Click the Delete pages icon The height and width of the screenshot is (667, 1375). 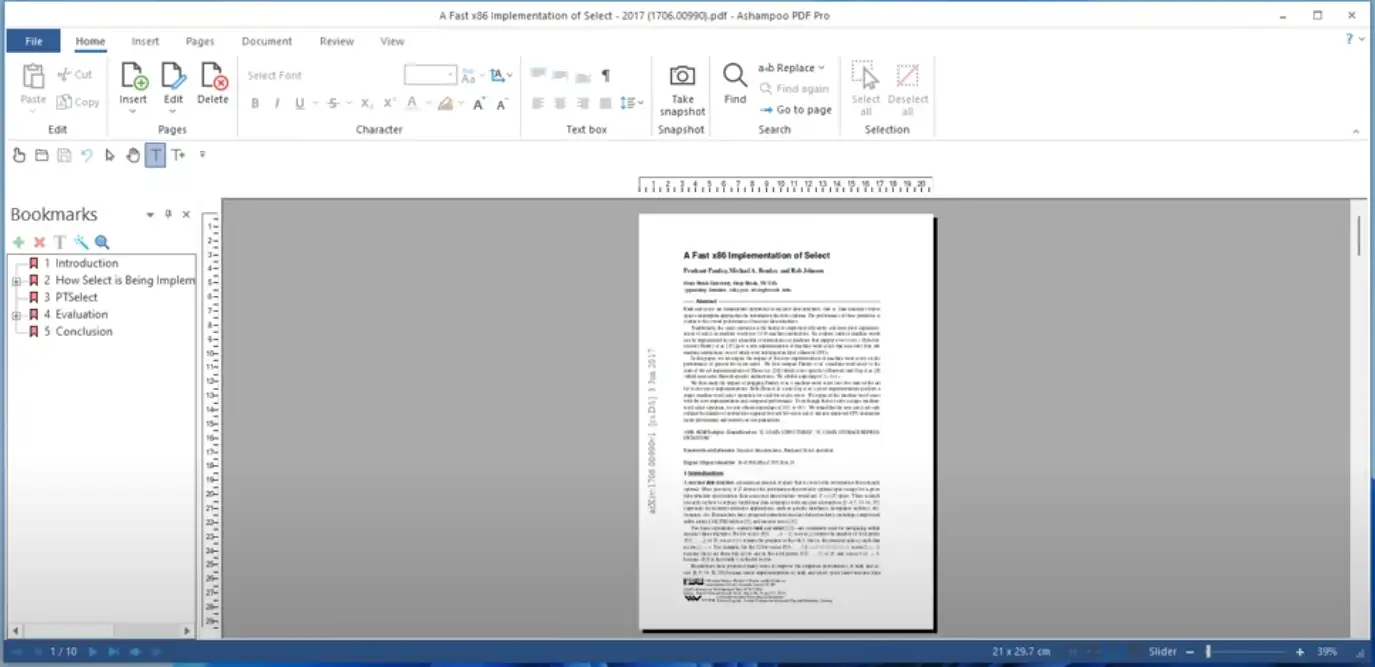(x=213, y=83)
